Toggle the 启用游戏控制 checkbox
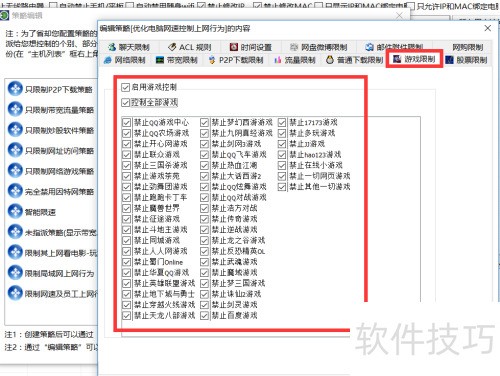Viewport: 500px width, 376px height. pos(125,87)
